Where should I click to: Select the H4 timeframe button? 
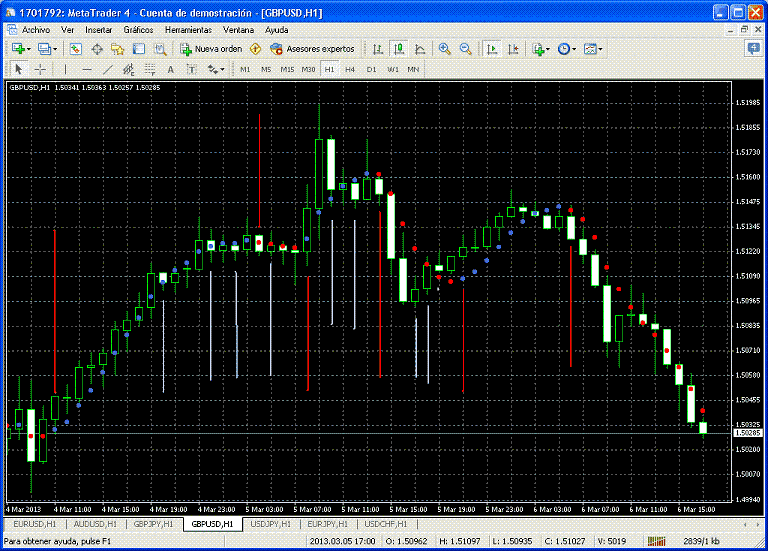pyautogui.click(x=350, y=69)
